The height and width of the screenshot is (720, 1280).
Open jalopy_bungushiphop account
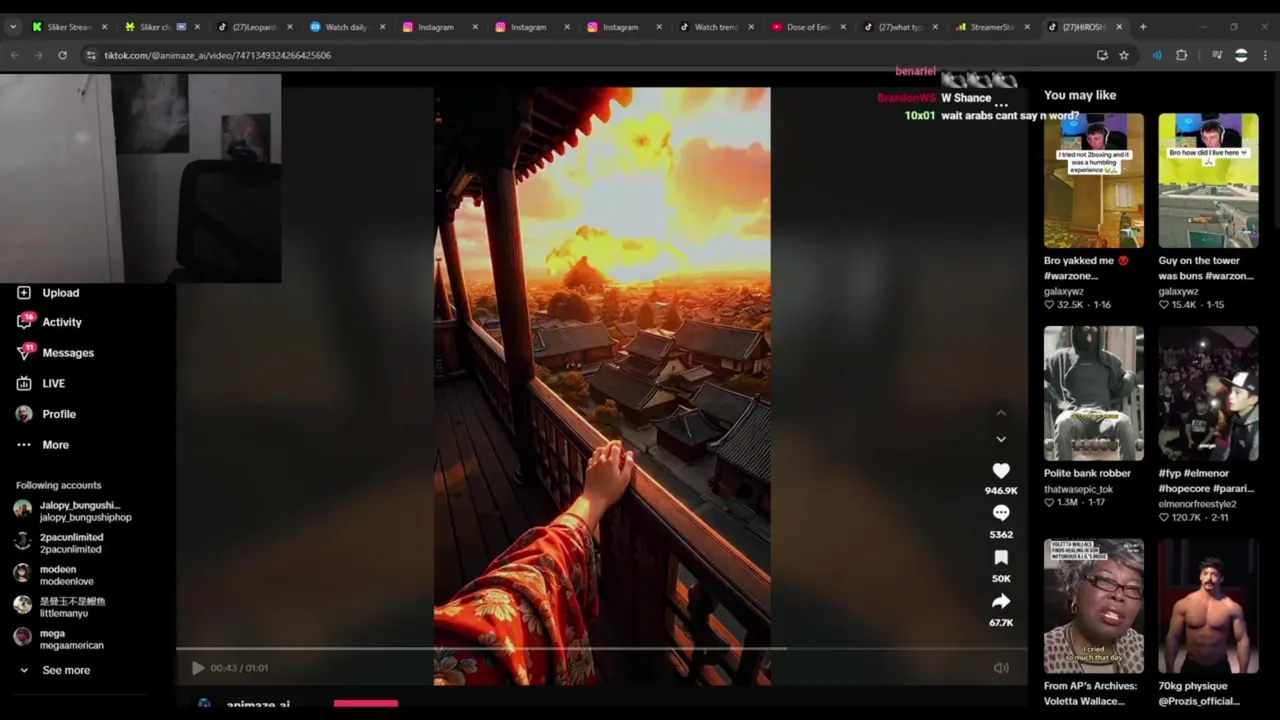74,511
